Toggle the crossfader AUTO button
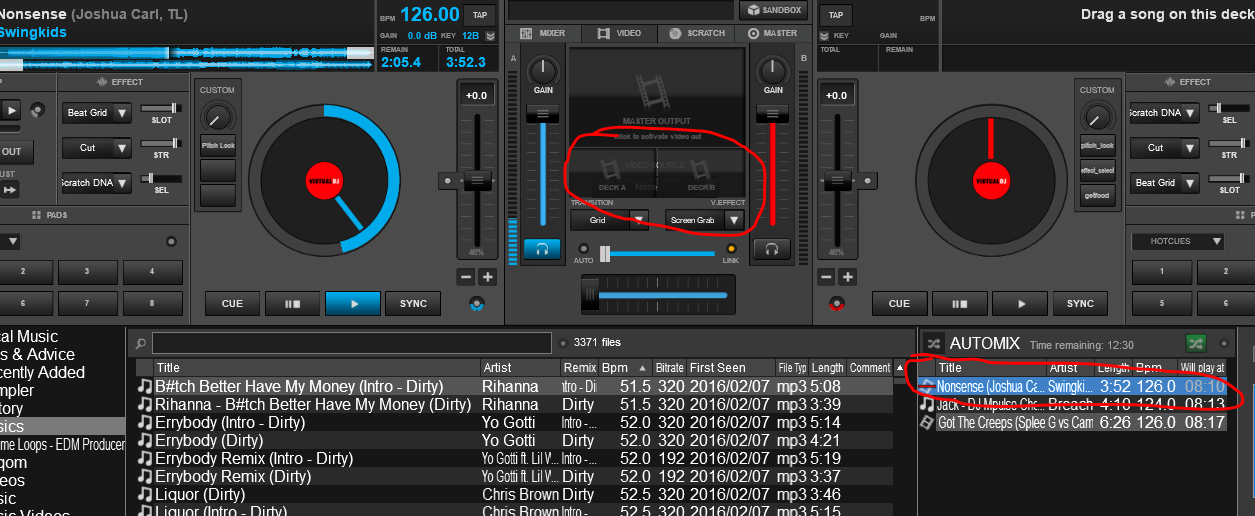Image resolution: width=1255 pixels, height=516 pixels. tap(583, 249)
